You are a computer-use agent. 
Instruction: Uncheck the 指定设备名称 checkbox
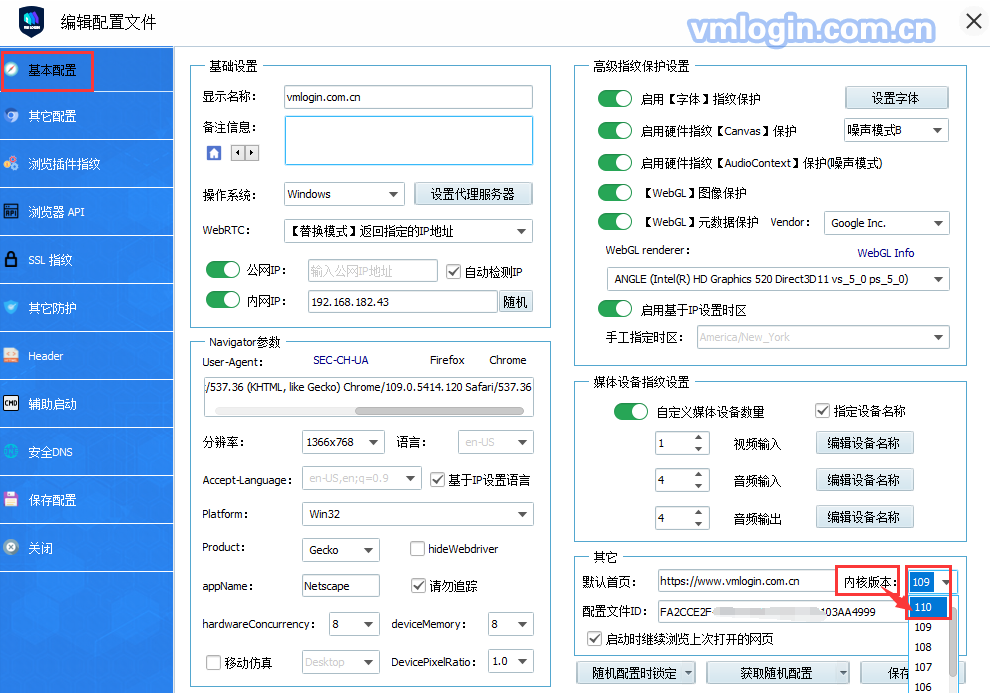point(822,411)
